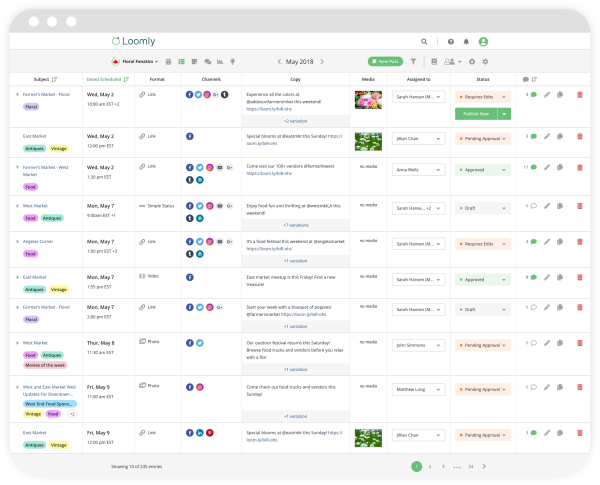Click the Publish Now button
The image size is (600, 485).
476,114
